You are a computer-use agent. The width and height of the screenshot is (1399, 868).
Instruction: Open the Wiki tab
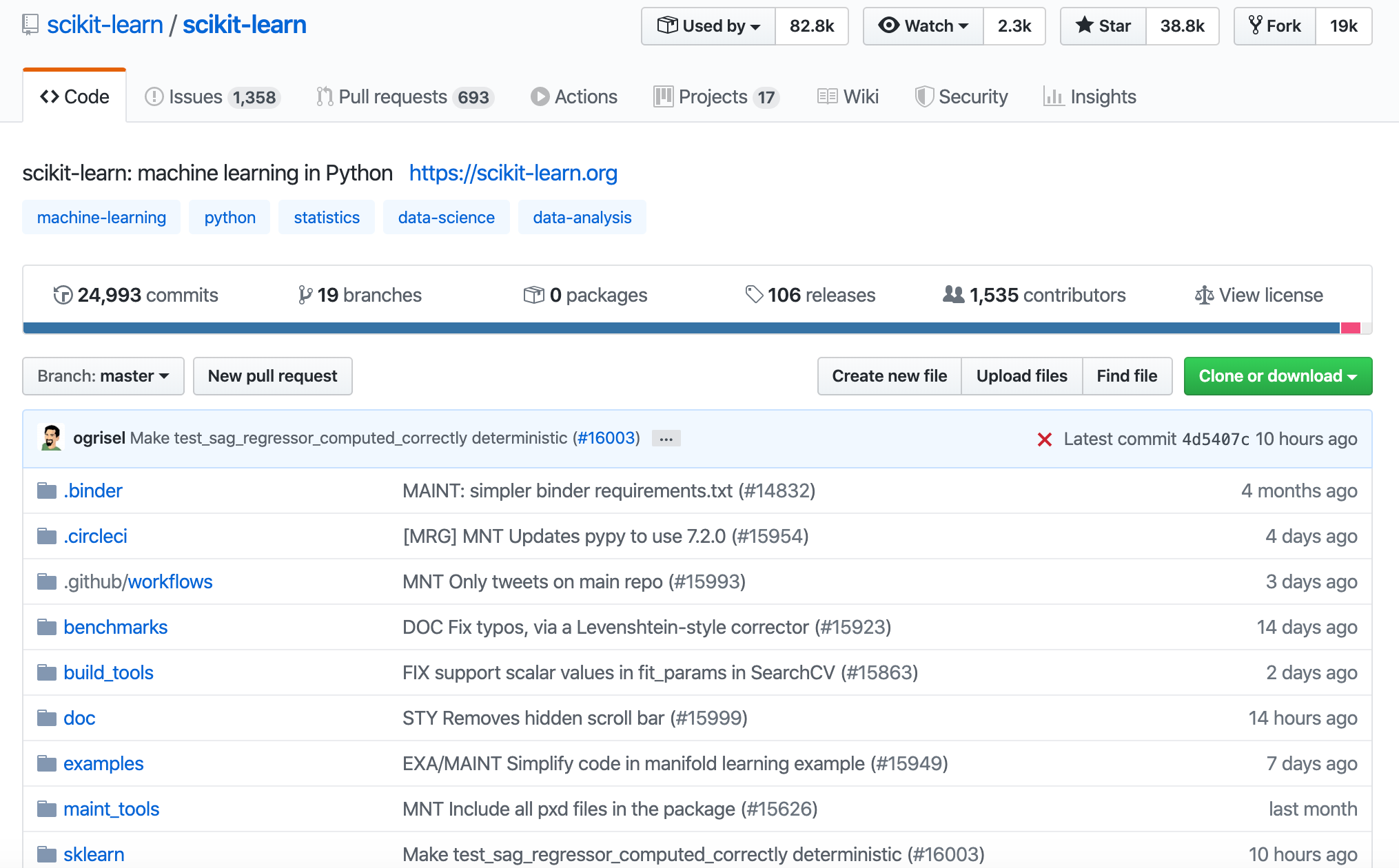tap(848, 96)
